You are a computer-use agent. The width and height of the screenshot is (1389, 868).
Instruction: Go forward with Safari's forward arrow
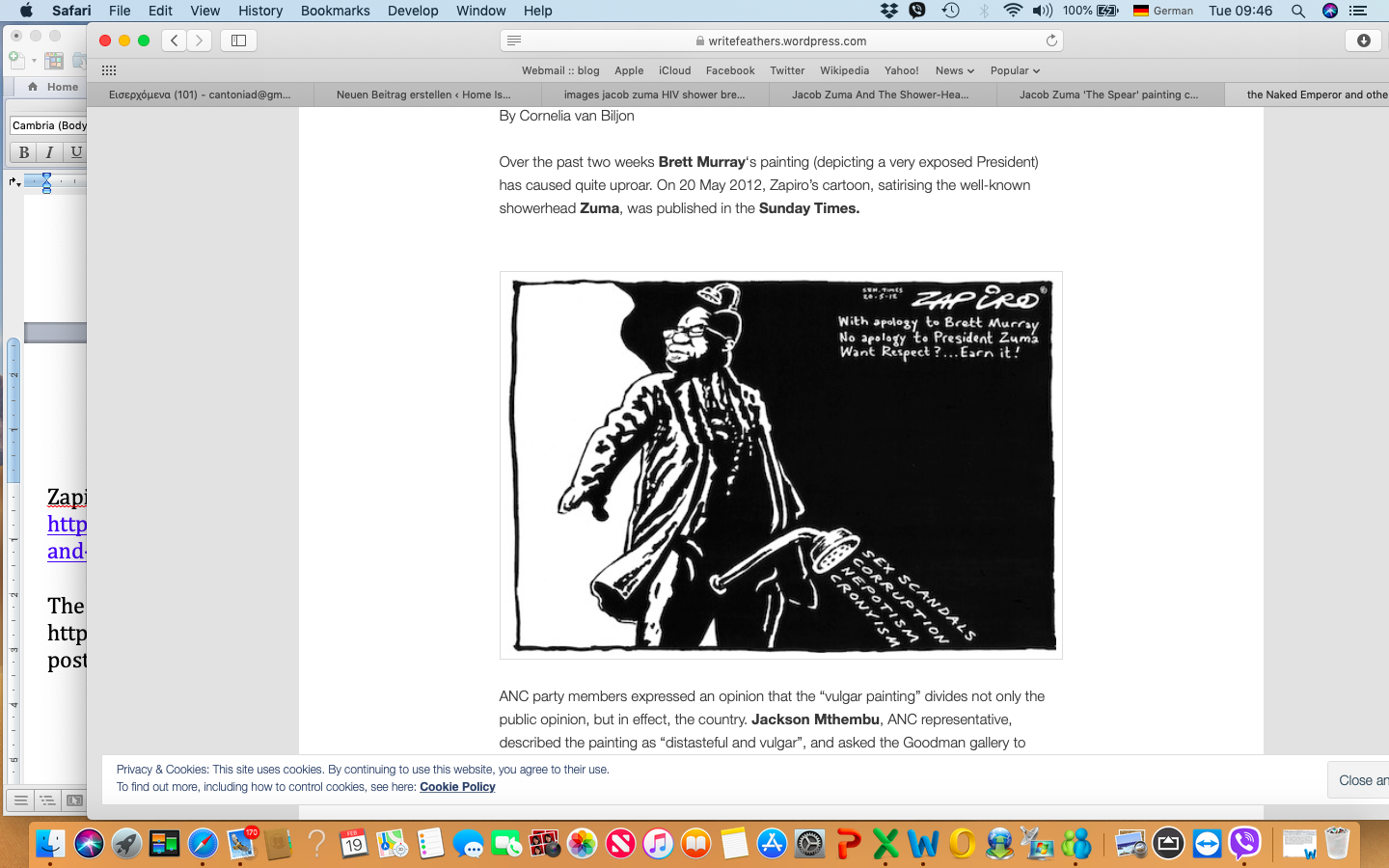[x=199, y=41]
